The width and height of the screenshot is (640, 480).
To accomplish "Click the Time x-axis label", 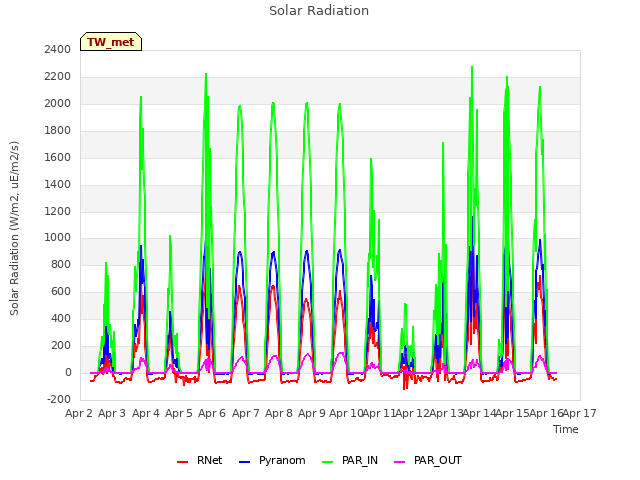I will [566, 429].
